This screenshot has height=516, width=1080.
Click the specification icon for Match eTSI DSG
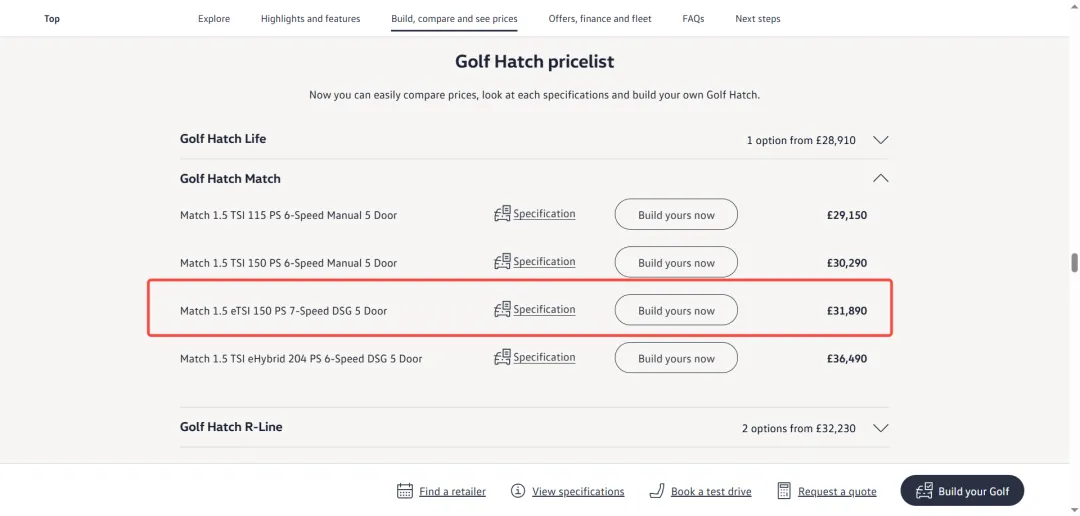click(502, 310)
